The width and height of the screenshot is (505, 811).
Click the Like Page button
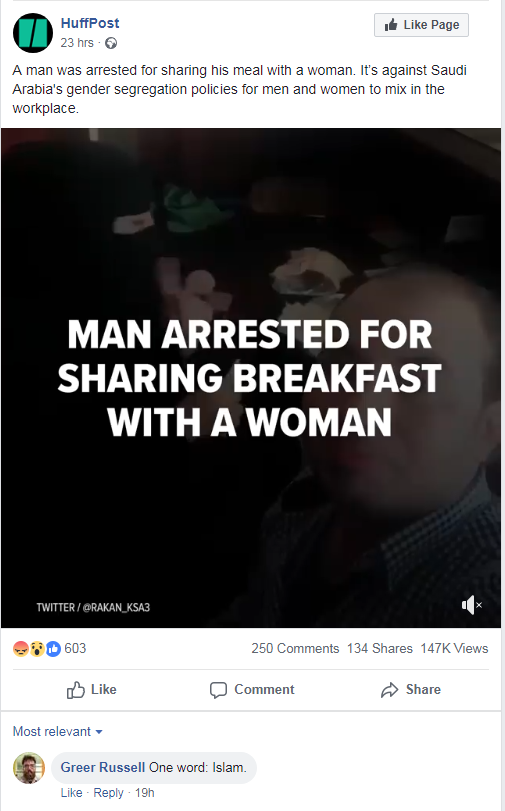click(x=421, y=25)
